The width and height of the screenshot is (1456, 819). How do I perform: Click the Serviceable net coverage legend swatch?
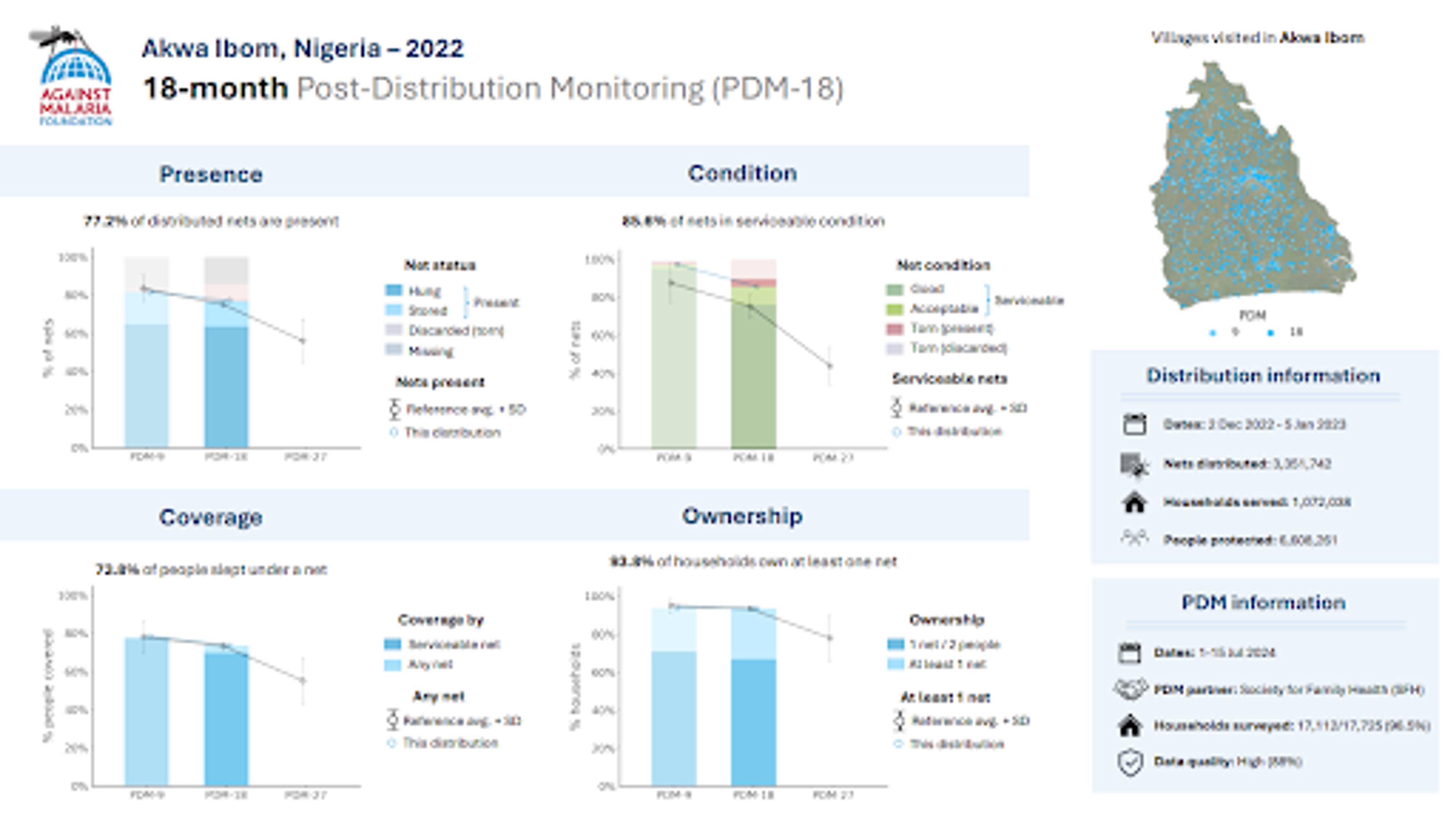tap(392, 644)
